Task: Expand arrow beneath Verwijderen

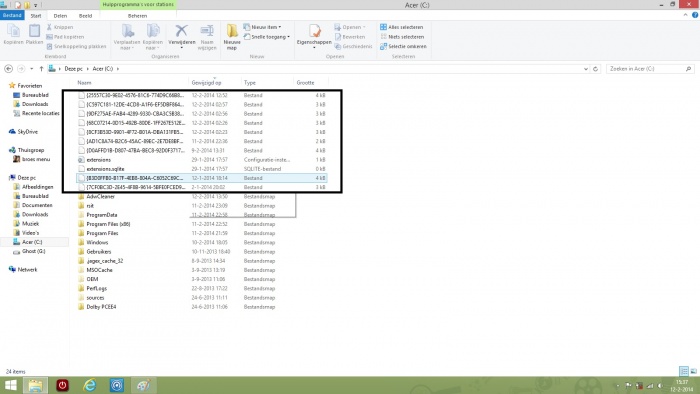Action: click(x=182, y=47)
